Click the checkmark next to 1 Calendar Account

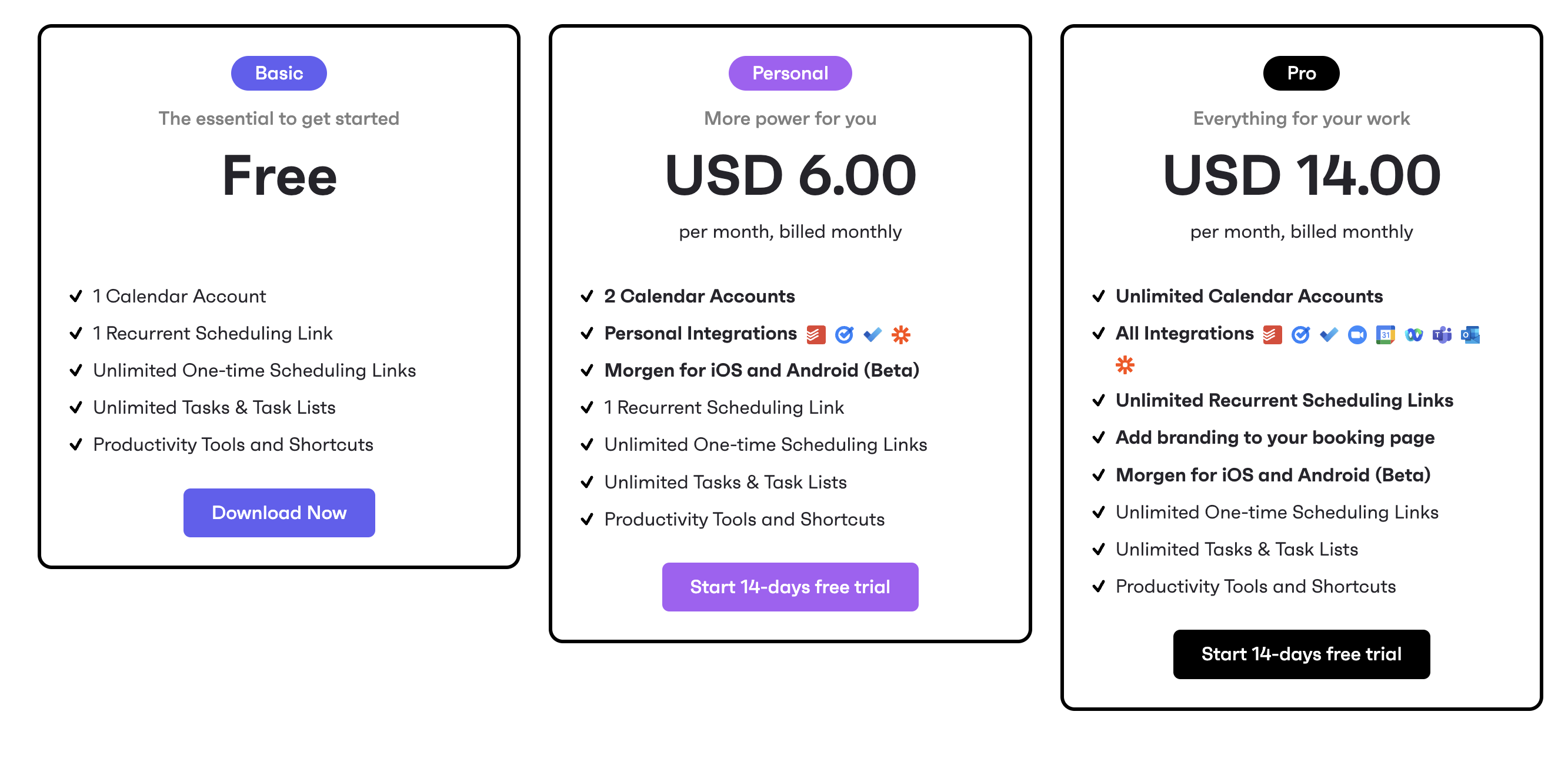[x=75, y=297]
